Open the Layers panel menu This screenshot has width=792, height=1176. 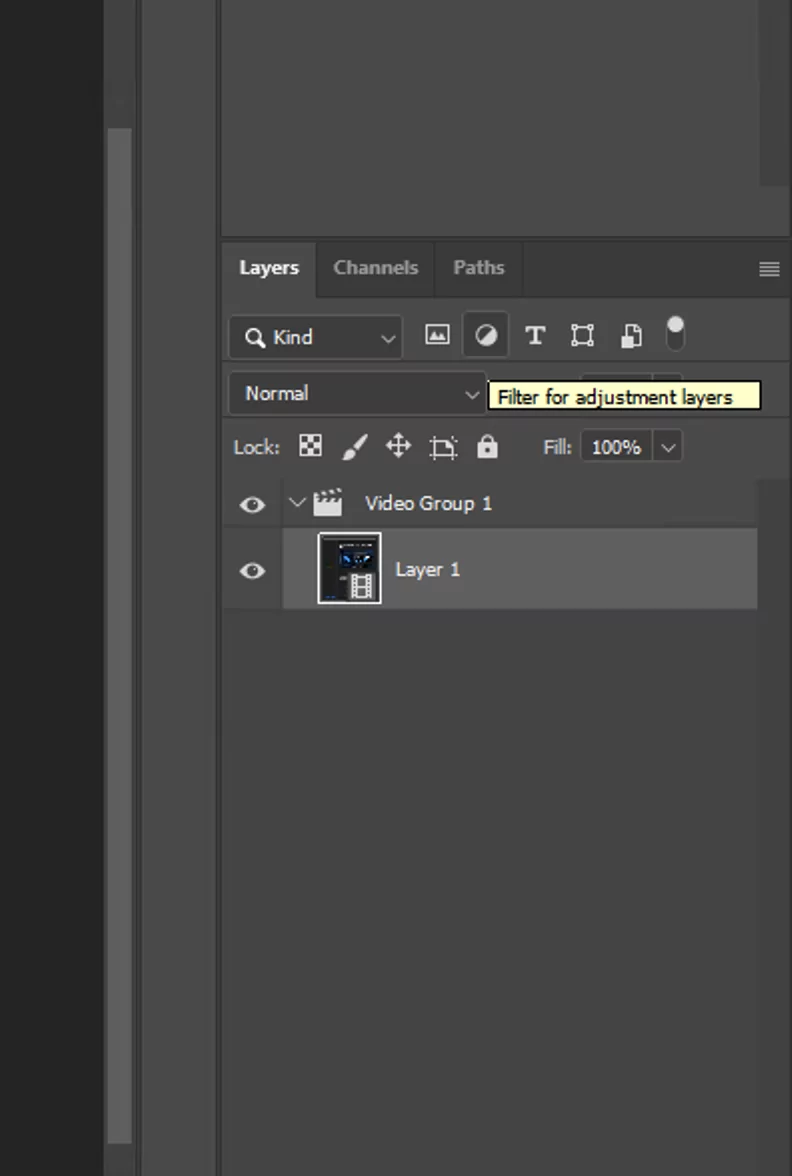[768, 269]
